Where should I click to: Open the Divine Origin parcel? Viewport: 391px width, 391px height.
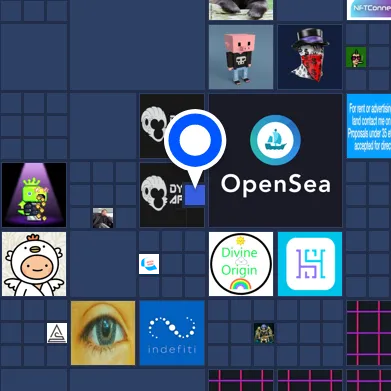[241, 264]
